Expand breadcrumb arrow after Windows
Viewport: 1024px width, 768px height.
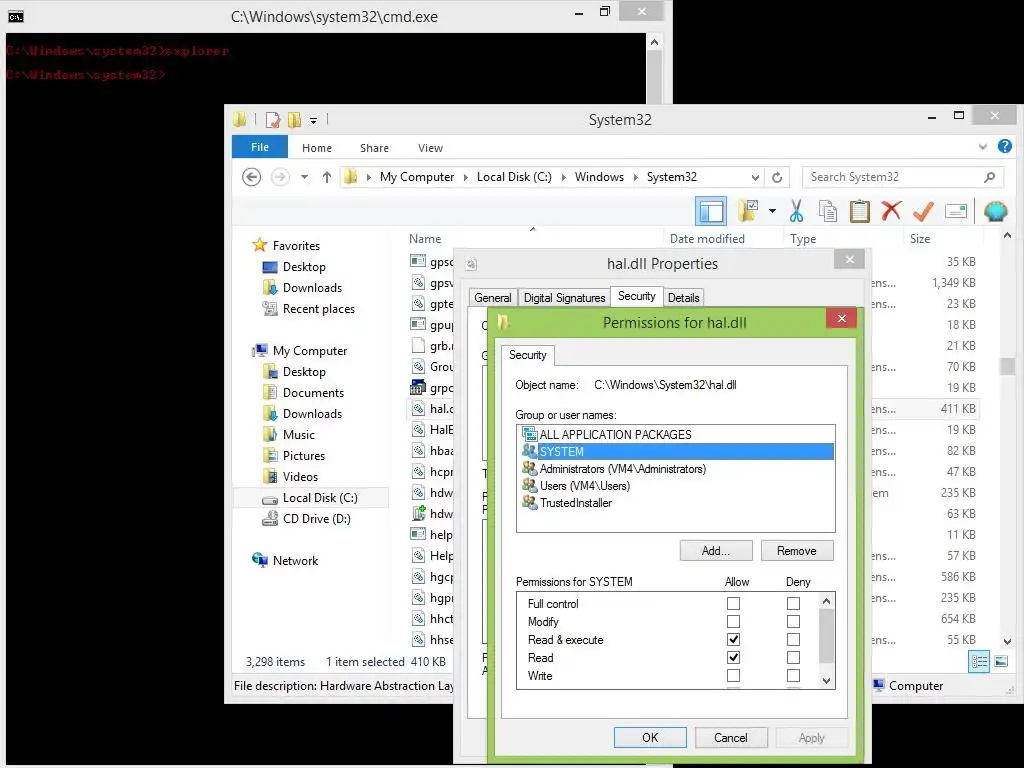[635, 178]
